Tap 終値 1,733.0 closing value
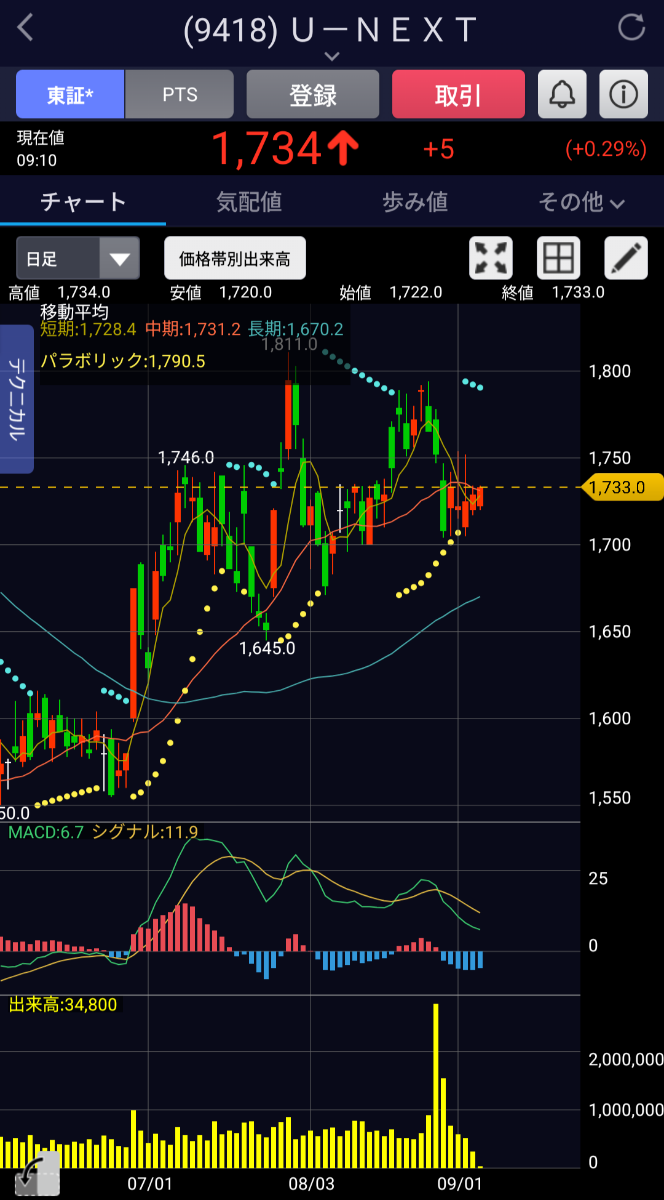 [553, 292]
